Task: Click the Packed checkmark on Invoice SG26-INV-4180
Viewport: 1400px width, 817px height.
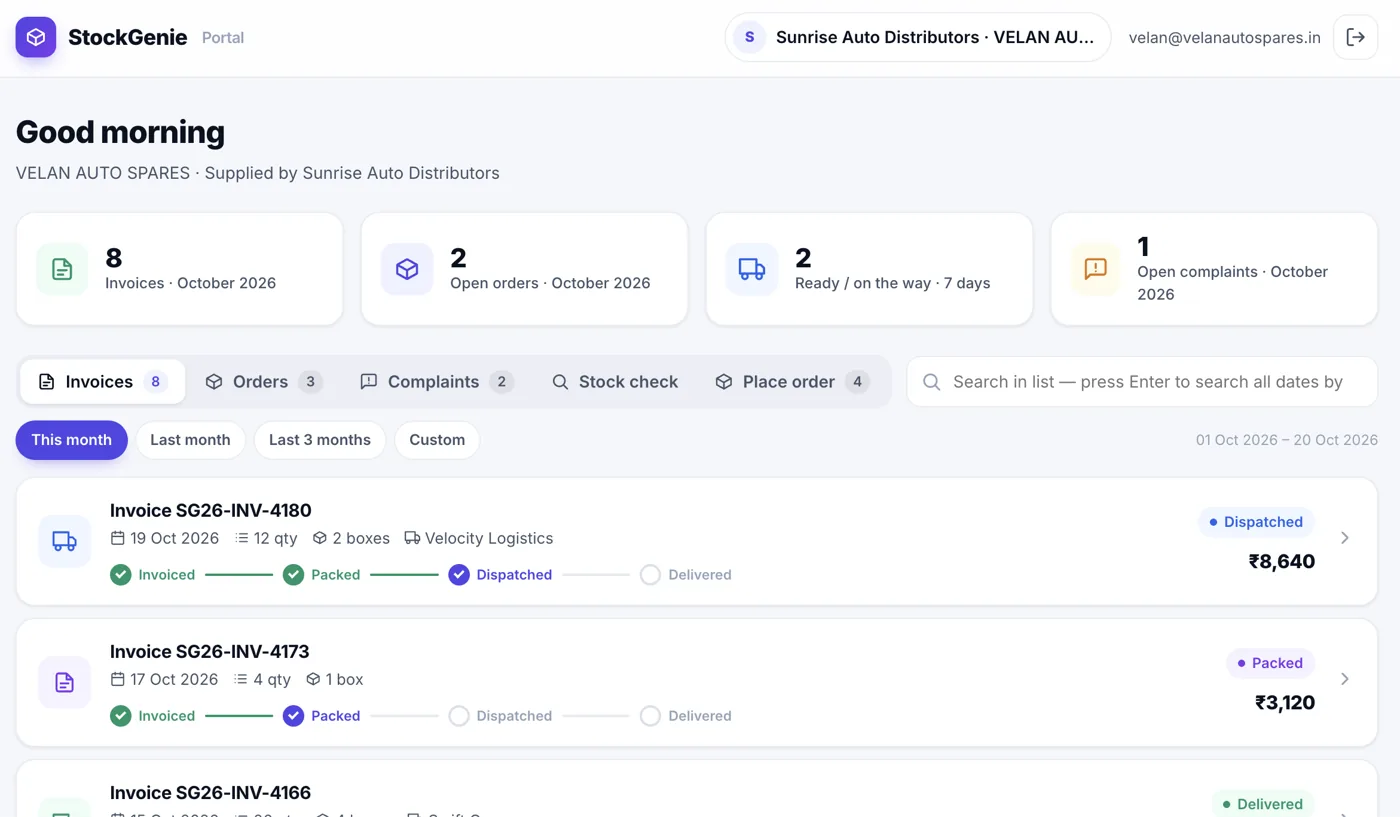Action: point(293,575)
